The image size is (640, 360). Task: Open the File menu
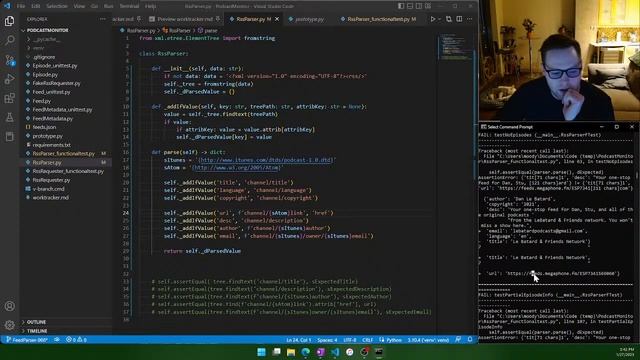tap(21, 6)
